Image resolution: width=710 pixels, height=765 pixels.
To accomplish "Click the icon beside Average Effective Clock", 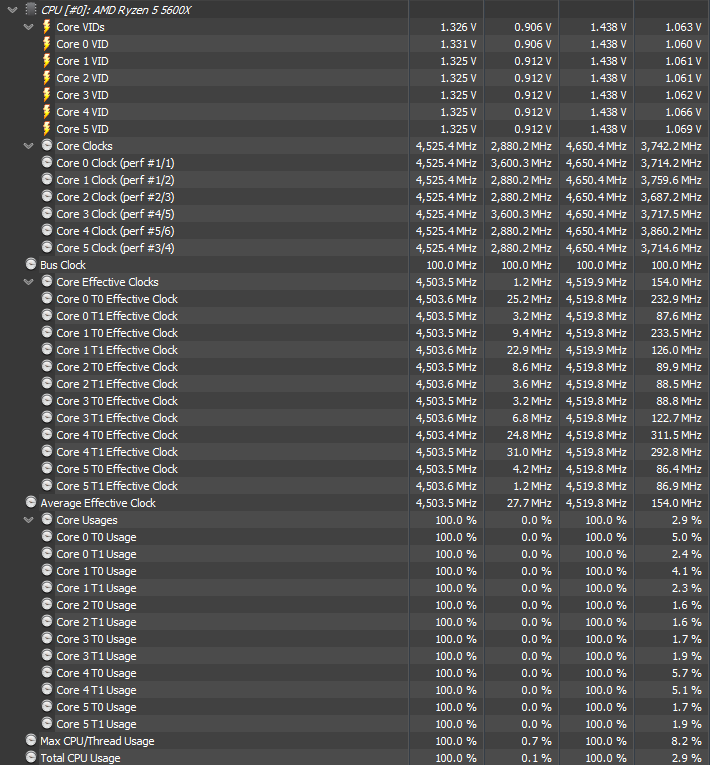I will click(x=31, y=502).
